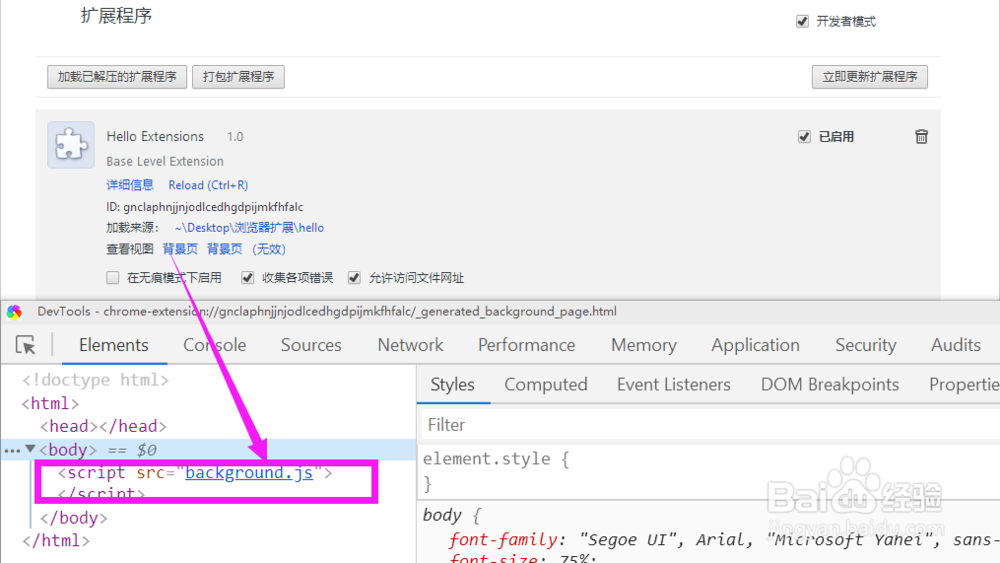Open the Console tab
Screen dimensions: 1000x563
click(214, 345)
